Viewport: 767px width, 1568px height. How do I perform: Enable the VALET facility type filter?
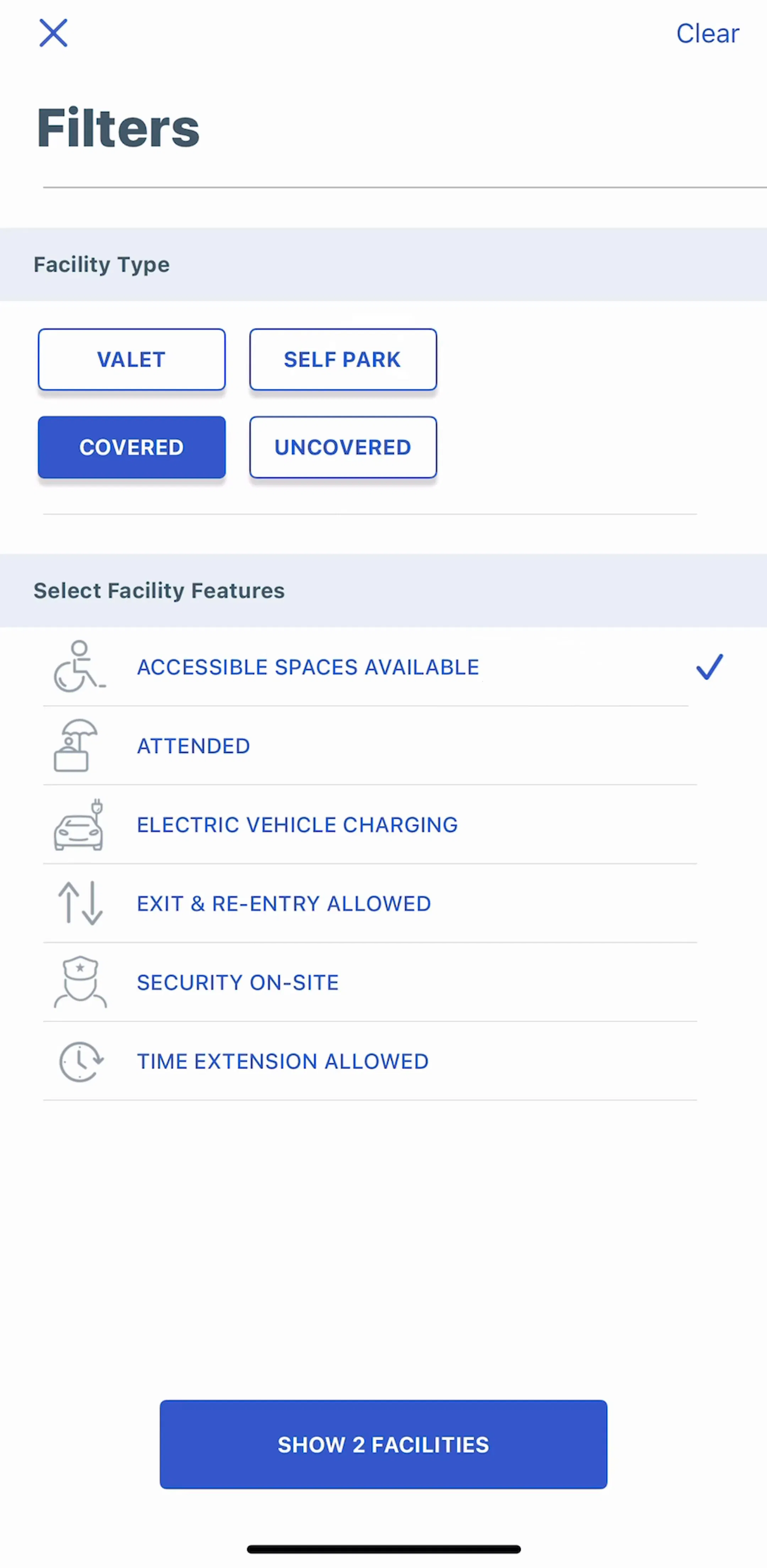[131, 359]
